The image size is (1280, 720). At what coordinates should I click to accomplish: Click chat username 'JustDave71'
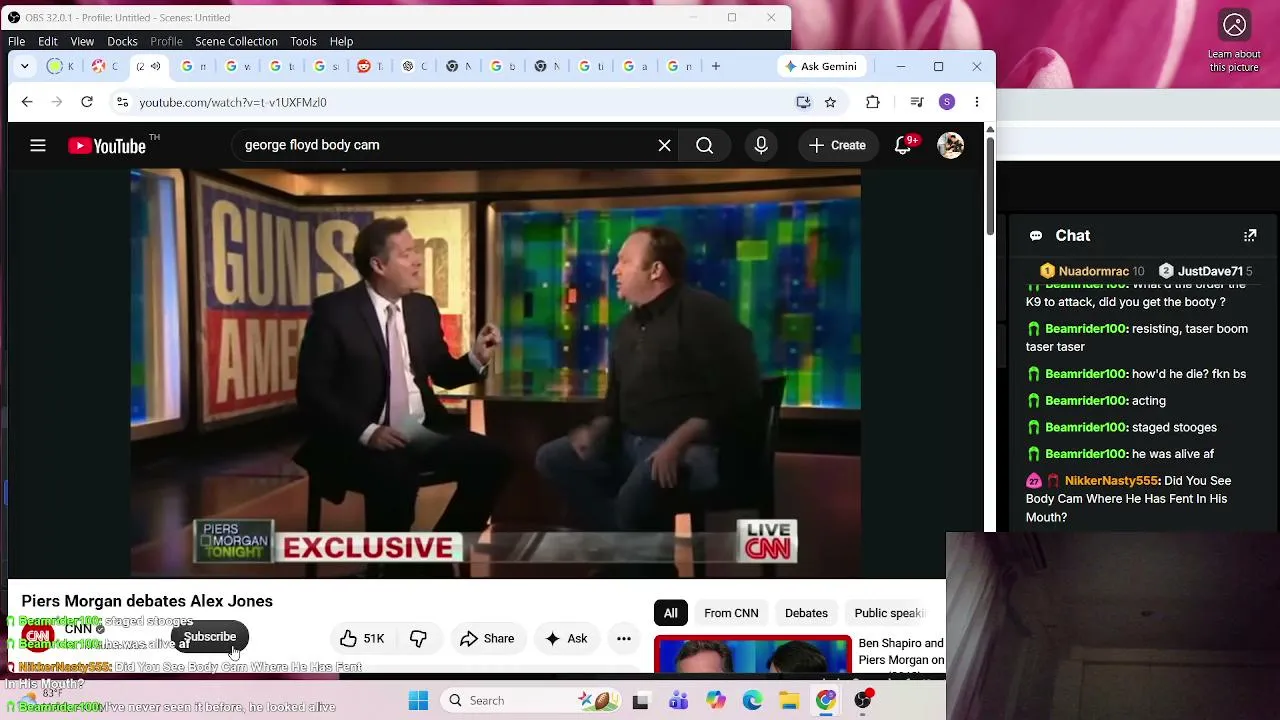[1210, 271]
